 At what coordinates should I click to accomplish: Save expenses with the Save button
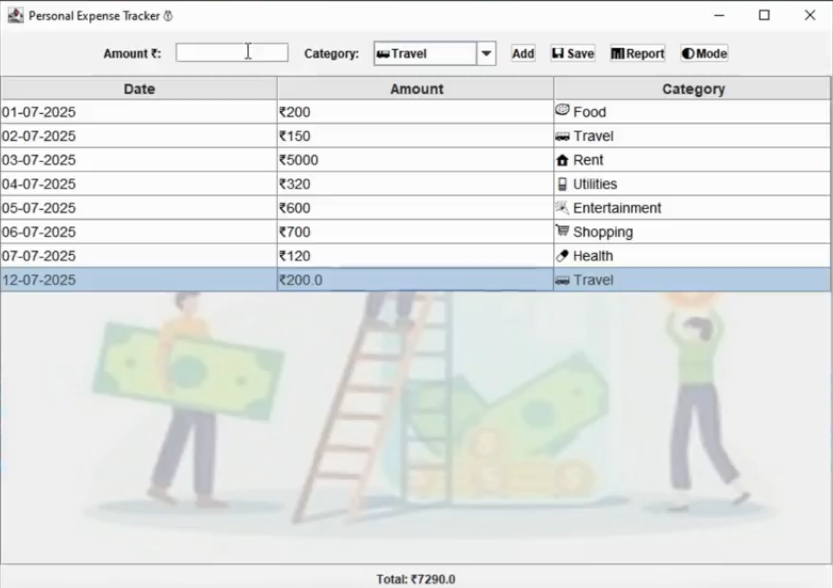click(x=573, y=54)
